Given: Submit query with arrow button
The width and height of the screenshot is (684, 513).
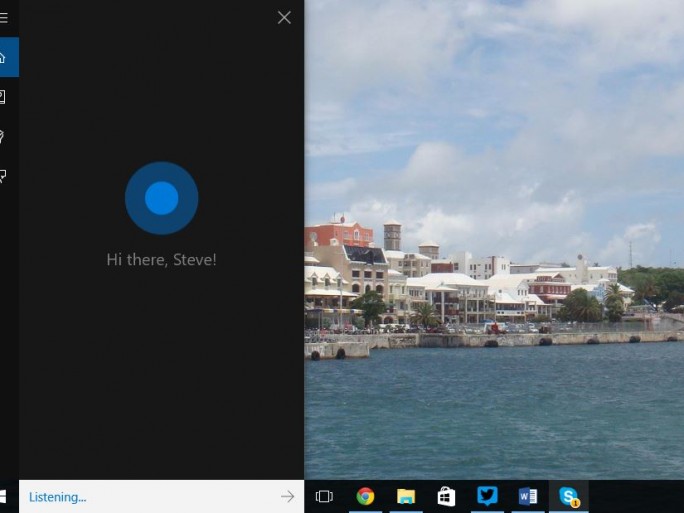Looking at the screenshot, I should 287,496.
